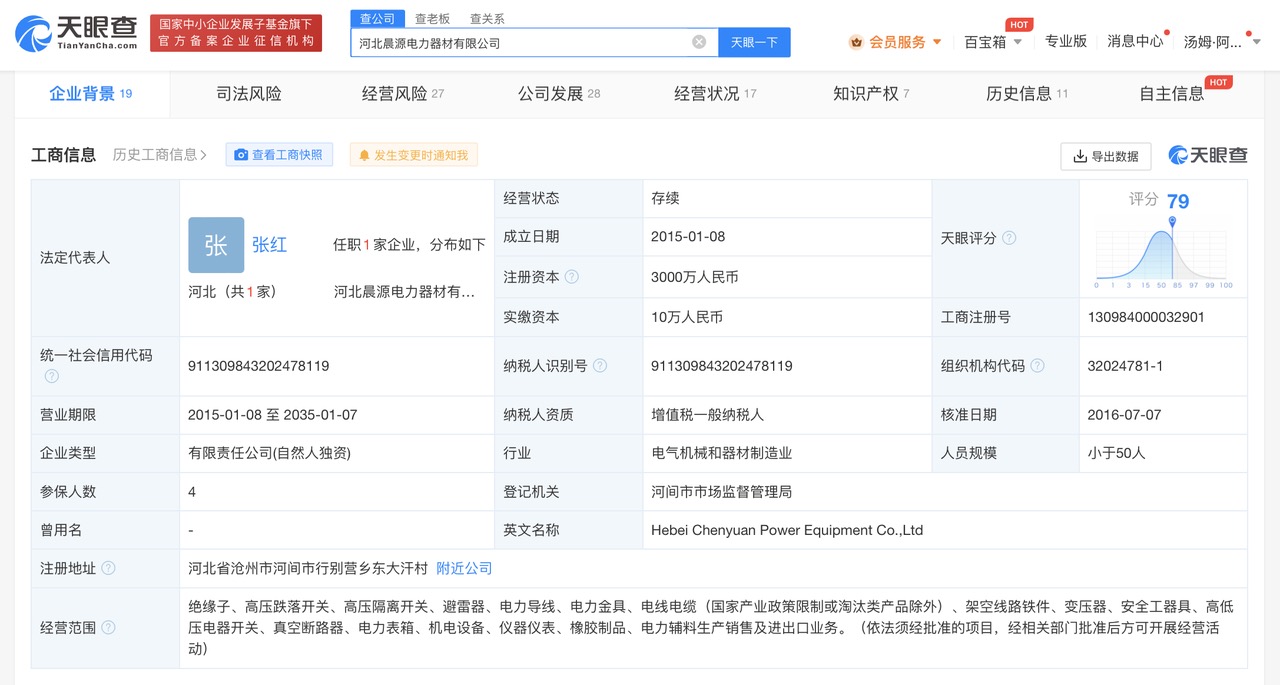Click the 成立日期 value 2015-01-08
Screen dimensions: 1280x685
(688, 237)
